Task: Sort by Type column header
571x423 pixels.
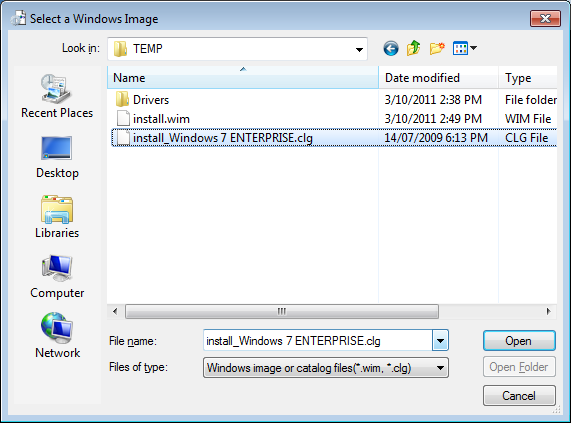Action: point(528,78)
